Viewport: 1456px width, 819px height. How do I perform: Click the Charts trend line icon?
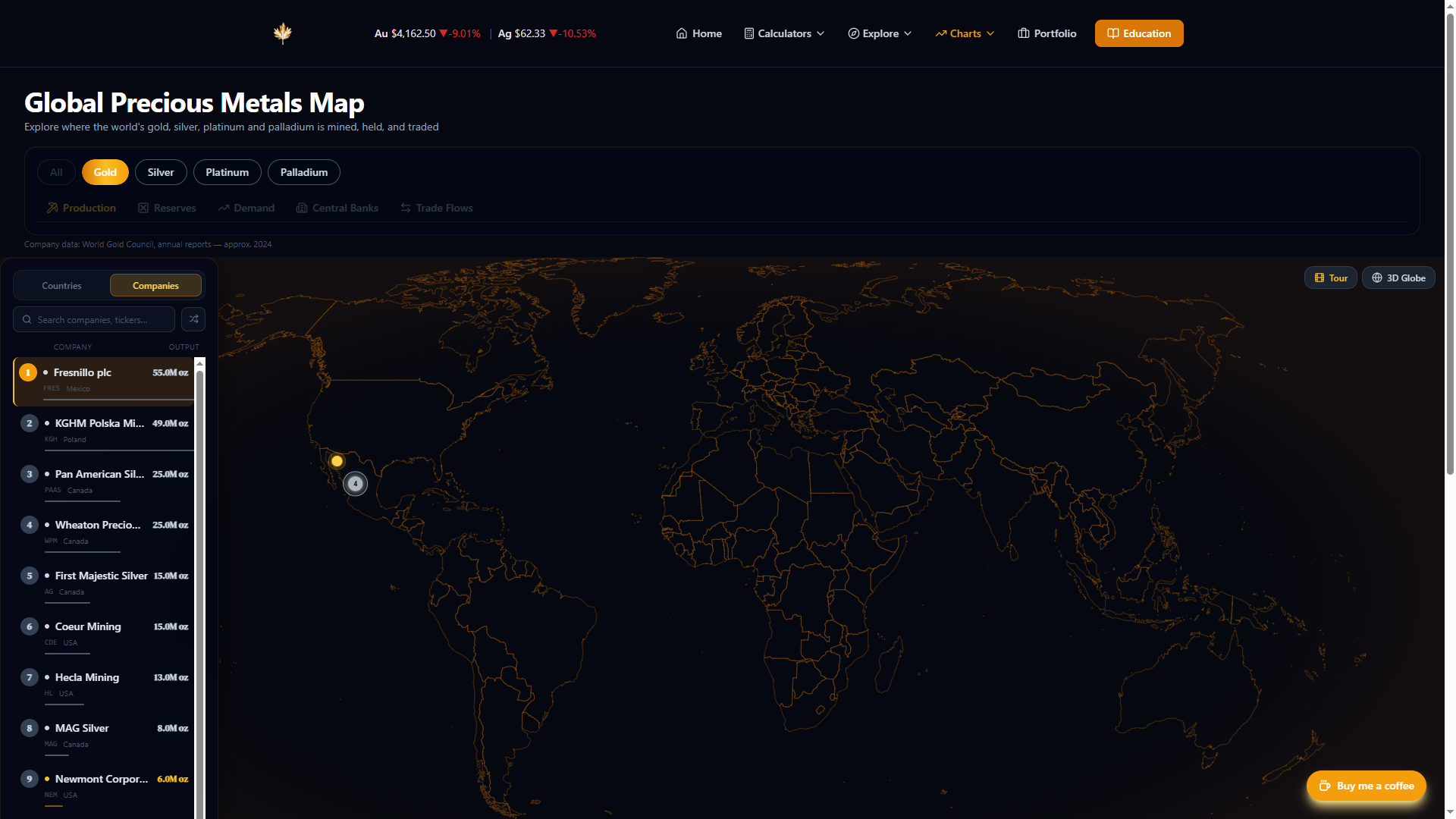click(x=940, y=33)
